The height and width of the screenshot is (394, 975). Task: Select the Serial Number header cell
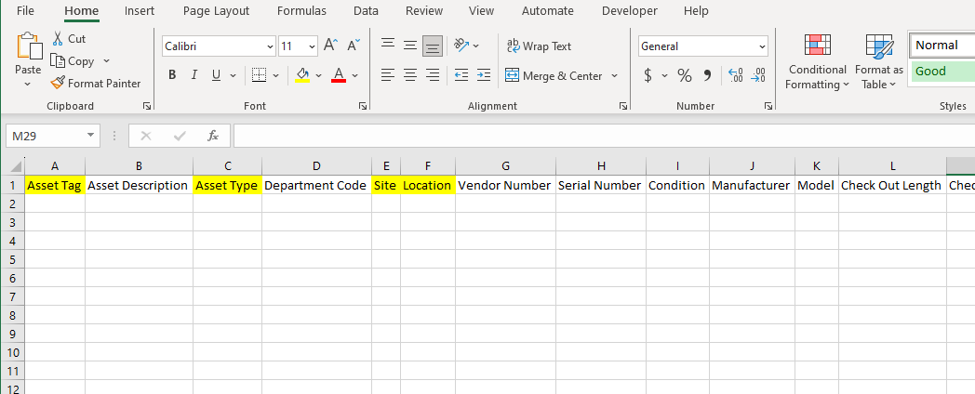pyautogui.click(x=601, y=185)
